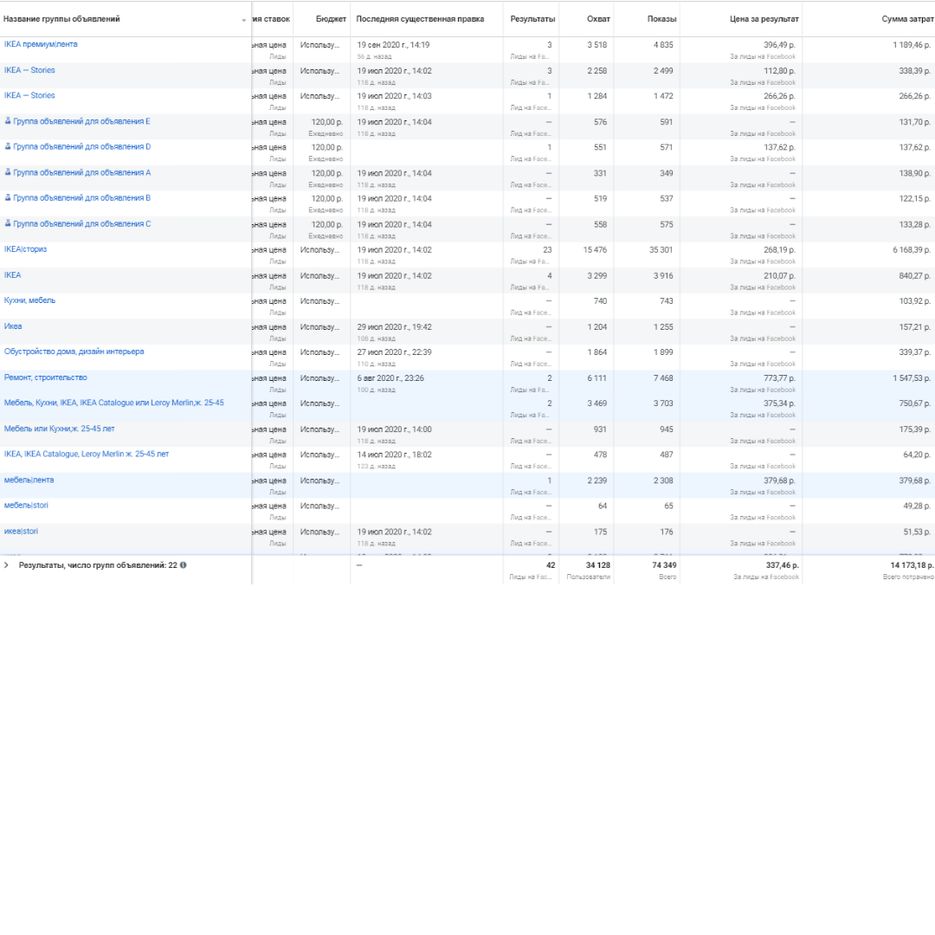Sort by the Результаты column header
935x935 pixels.
532,19
